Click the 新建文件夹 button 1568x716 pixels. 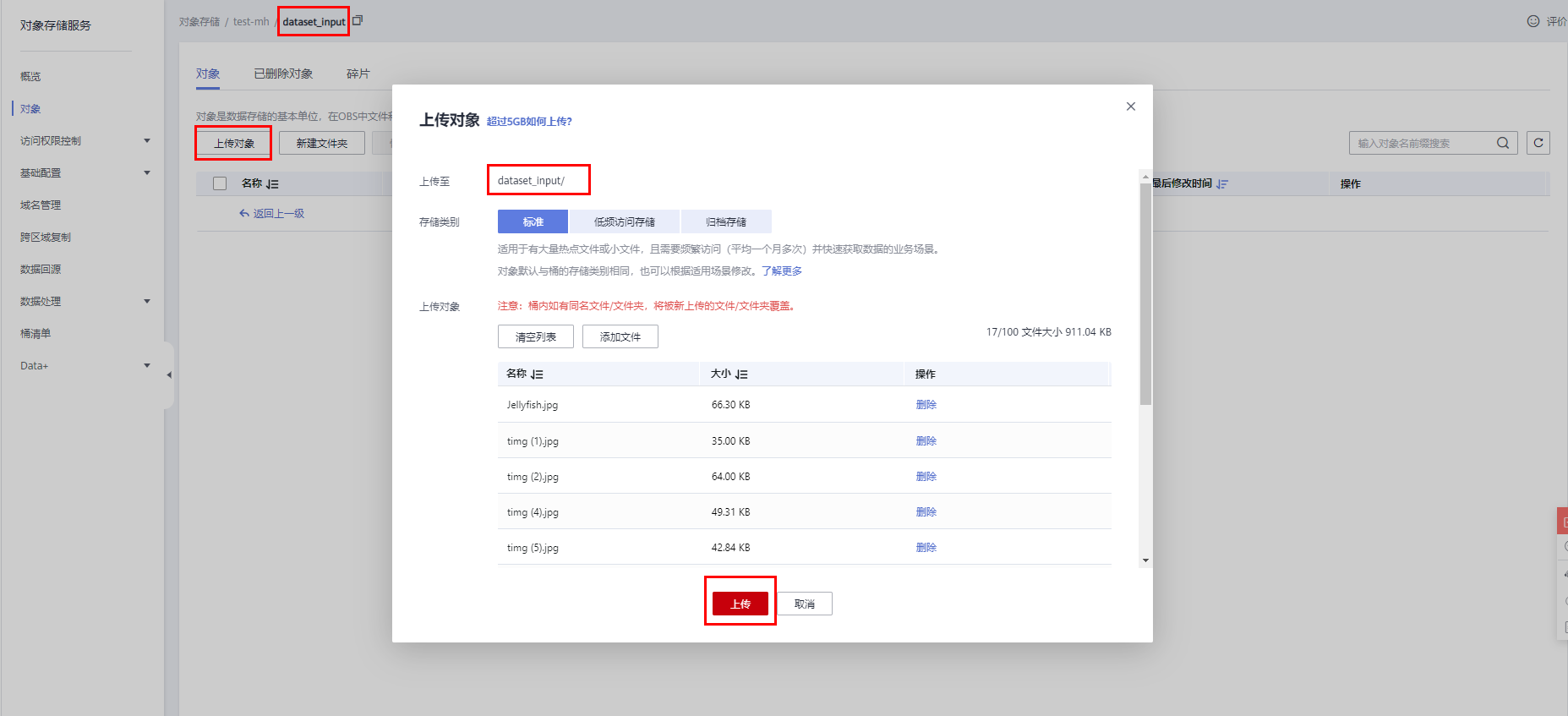tap(322, 143)
